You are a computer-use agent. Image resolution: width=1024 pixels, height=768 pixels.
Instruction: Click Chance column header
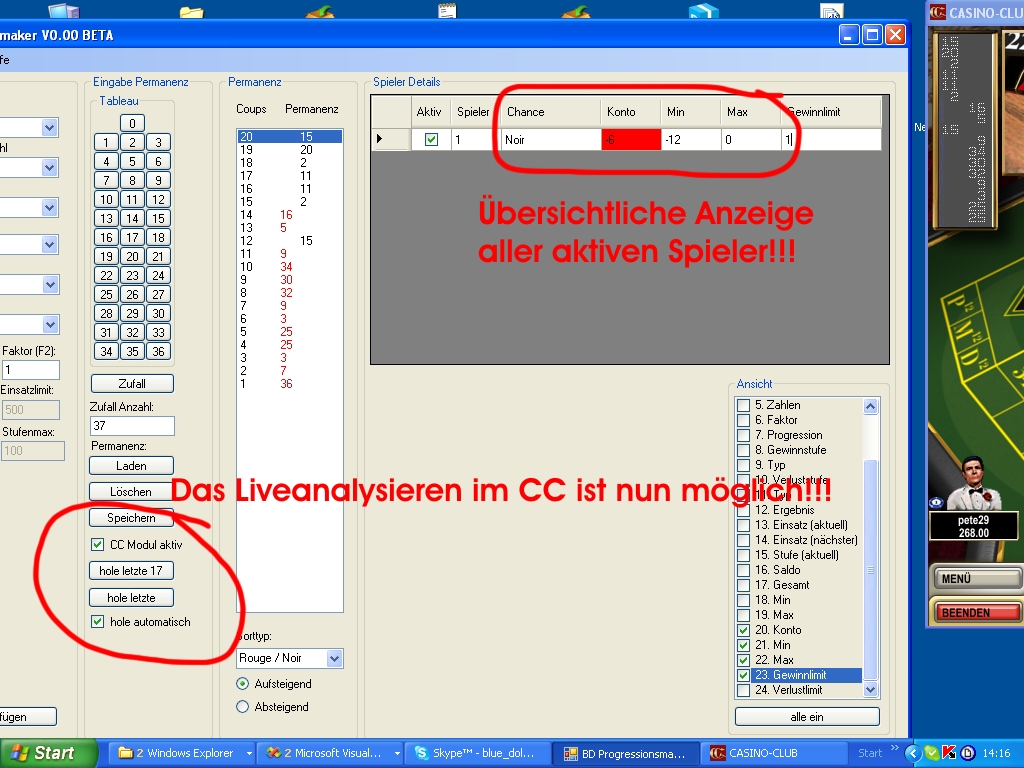tap(551, 112)
